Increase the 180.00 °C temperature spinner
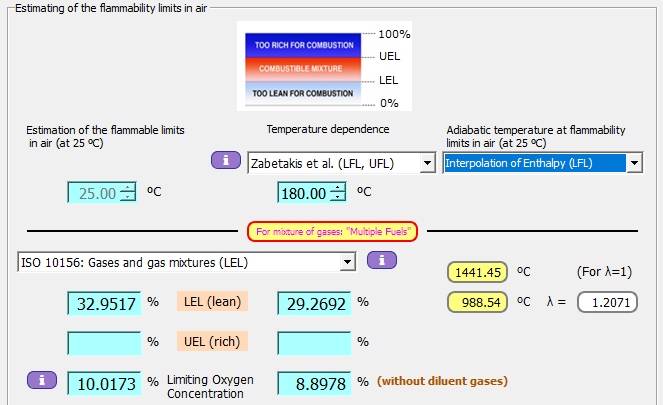Screen dimensions: 663x405 338,188
